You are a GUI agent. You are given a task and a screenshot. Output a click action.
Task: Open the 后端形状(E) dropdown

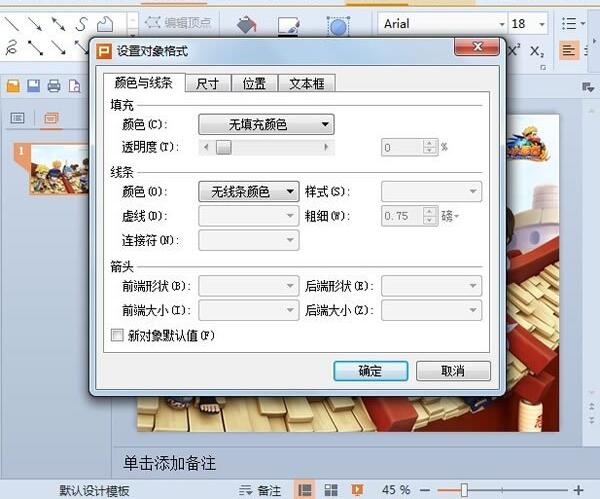(431, 285)
